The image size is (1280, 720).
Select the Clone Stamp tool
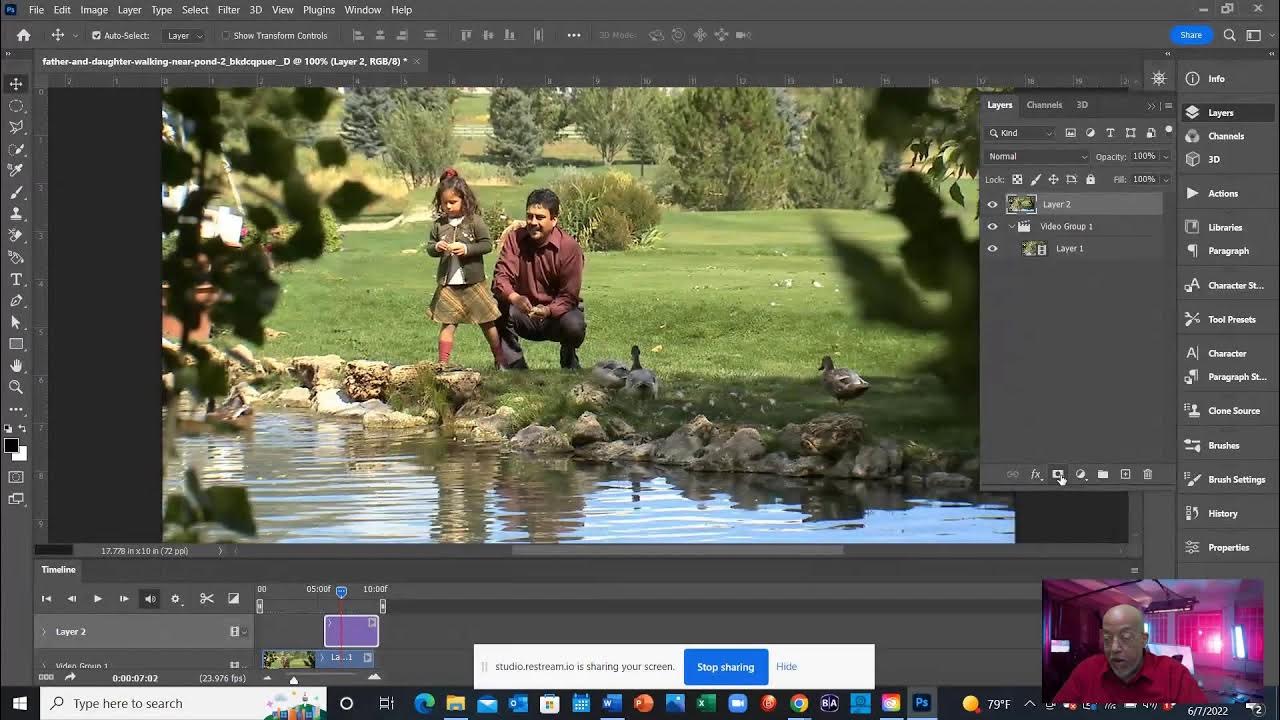pyautogui.click(x=16, y=214)
